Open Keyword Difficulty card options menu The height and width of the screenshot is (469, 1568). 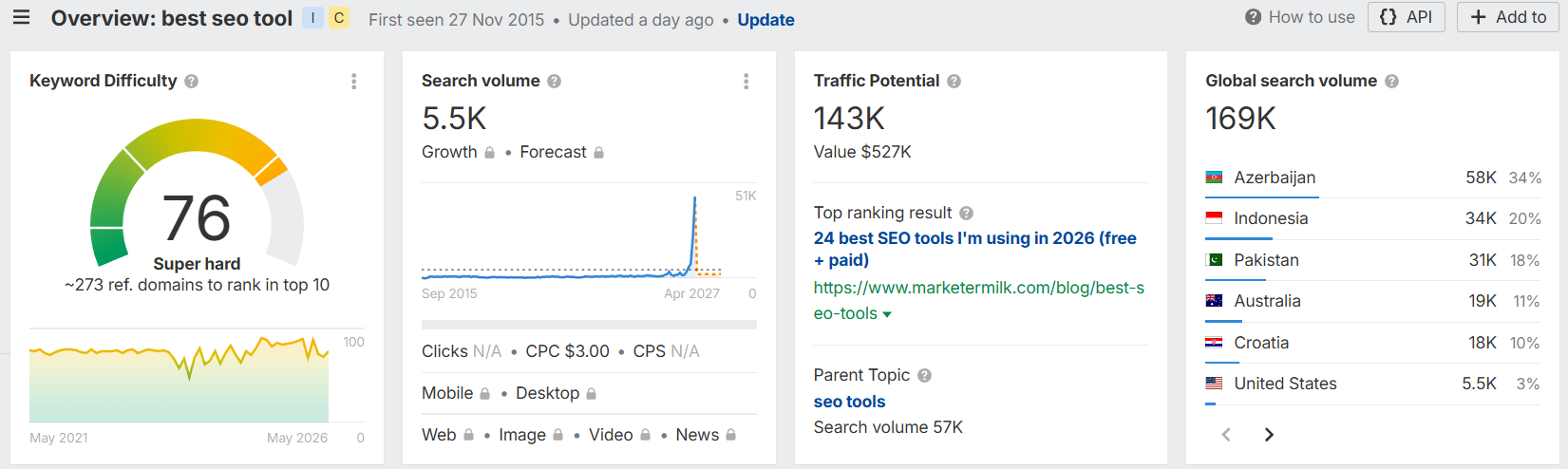click(x=354, y=82)
